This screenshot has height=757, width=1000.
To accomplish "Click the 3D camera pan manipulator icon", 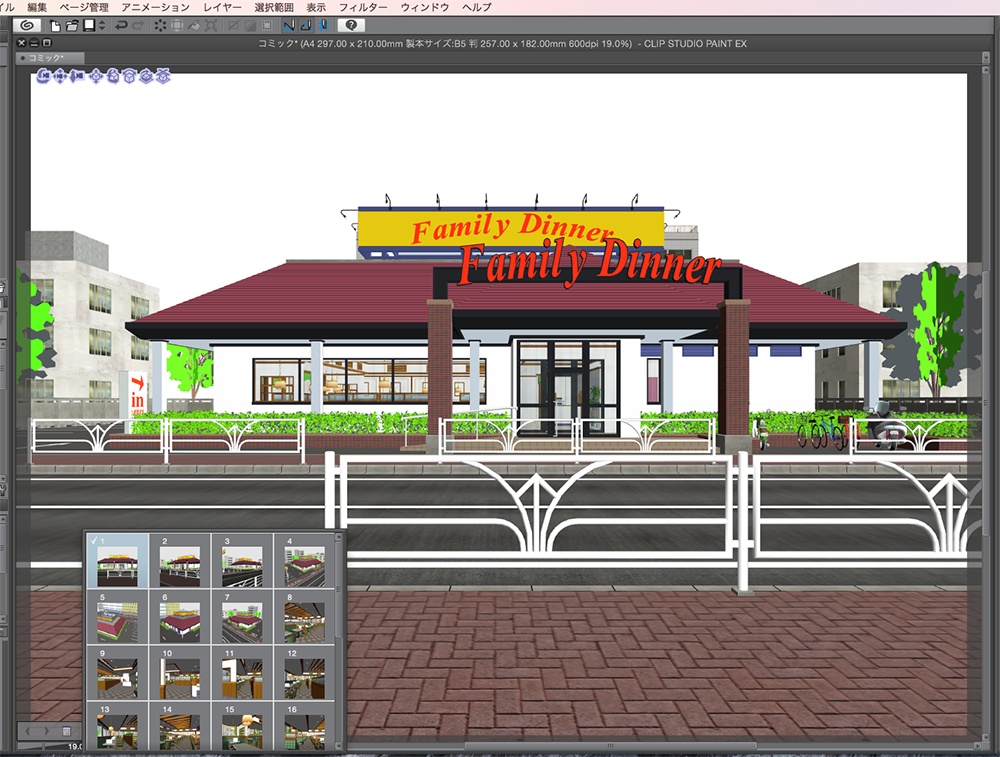I will click(60, 77).
